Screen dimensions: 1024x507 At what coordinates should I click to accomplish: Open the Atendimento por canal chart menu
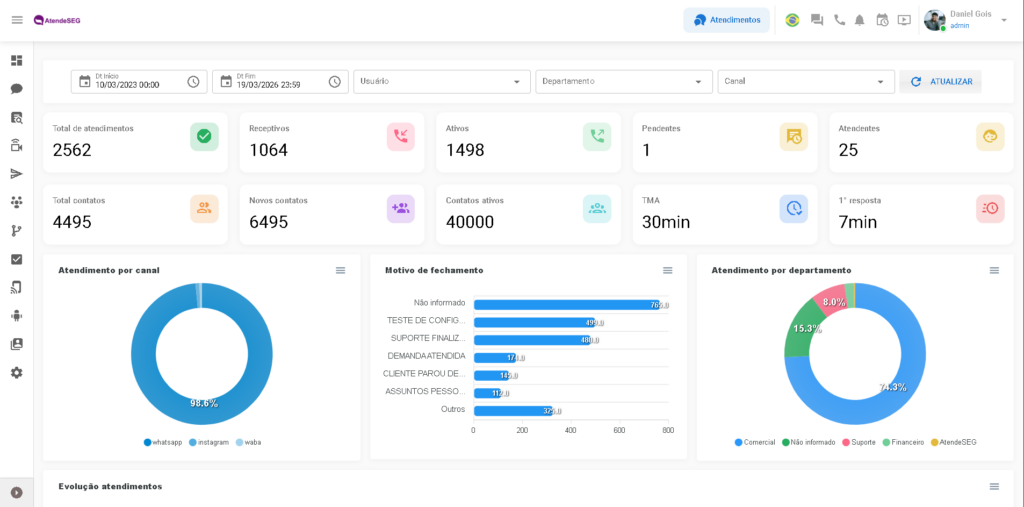tap(340, 270)
